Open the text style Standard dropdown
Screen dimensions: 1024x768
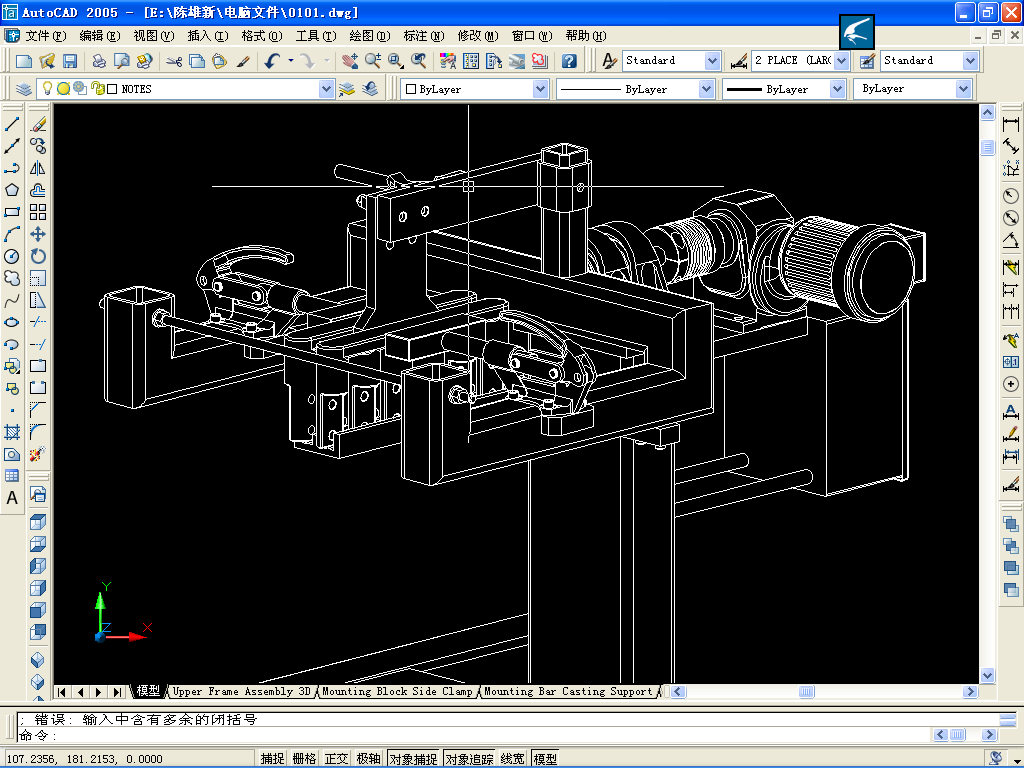coord(712,61)
